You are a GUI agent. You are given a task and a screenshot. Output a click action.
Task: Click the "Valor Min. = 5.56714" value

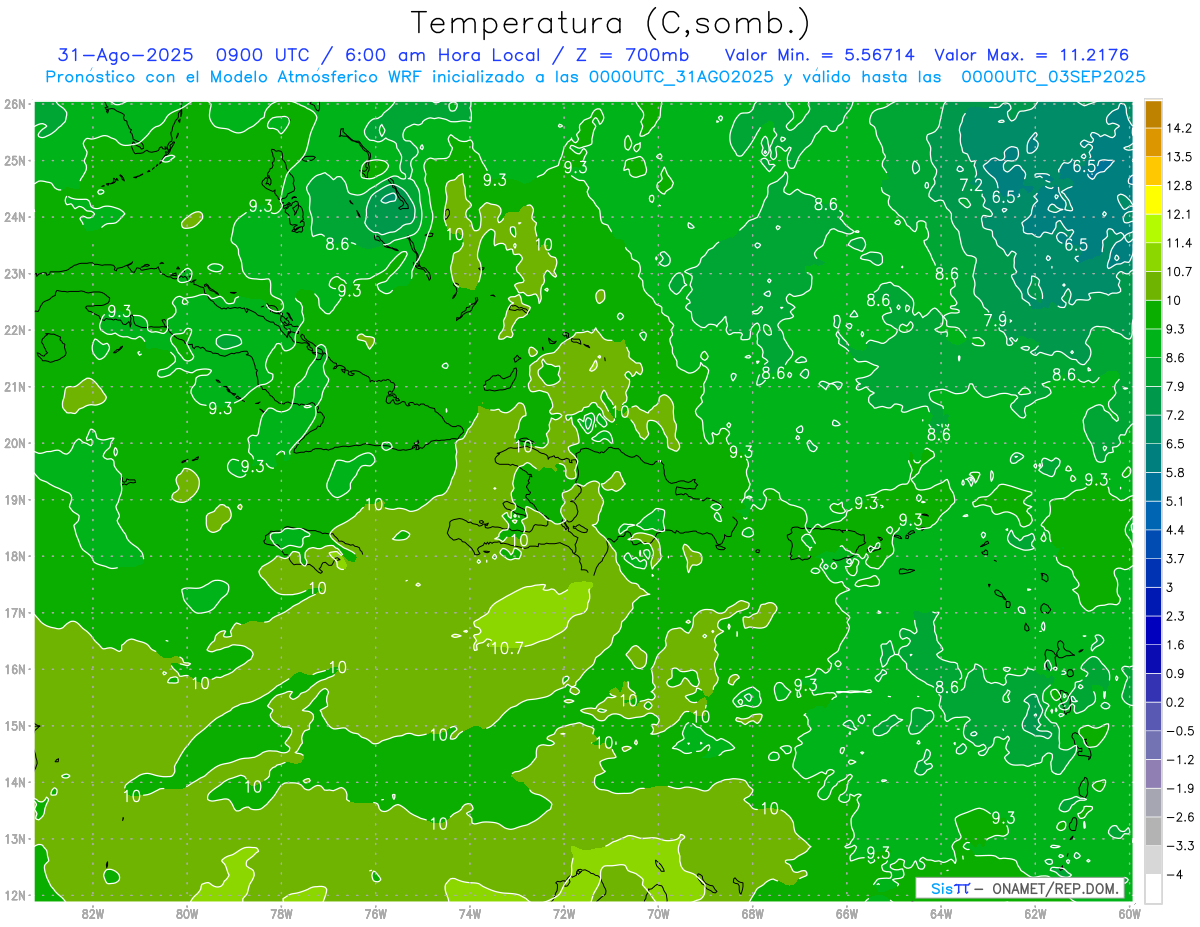click(820, 55)
